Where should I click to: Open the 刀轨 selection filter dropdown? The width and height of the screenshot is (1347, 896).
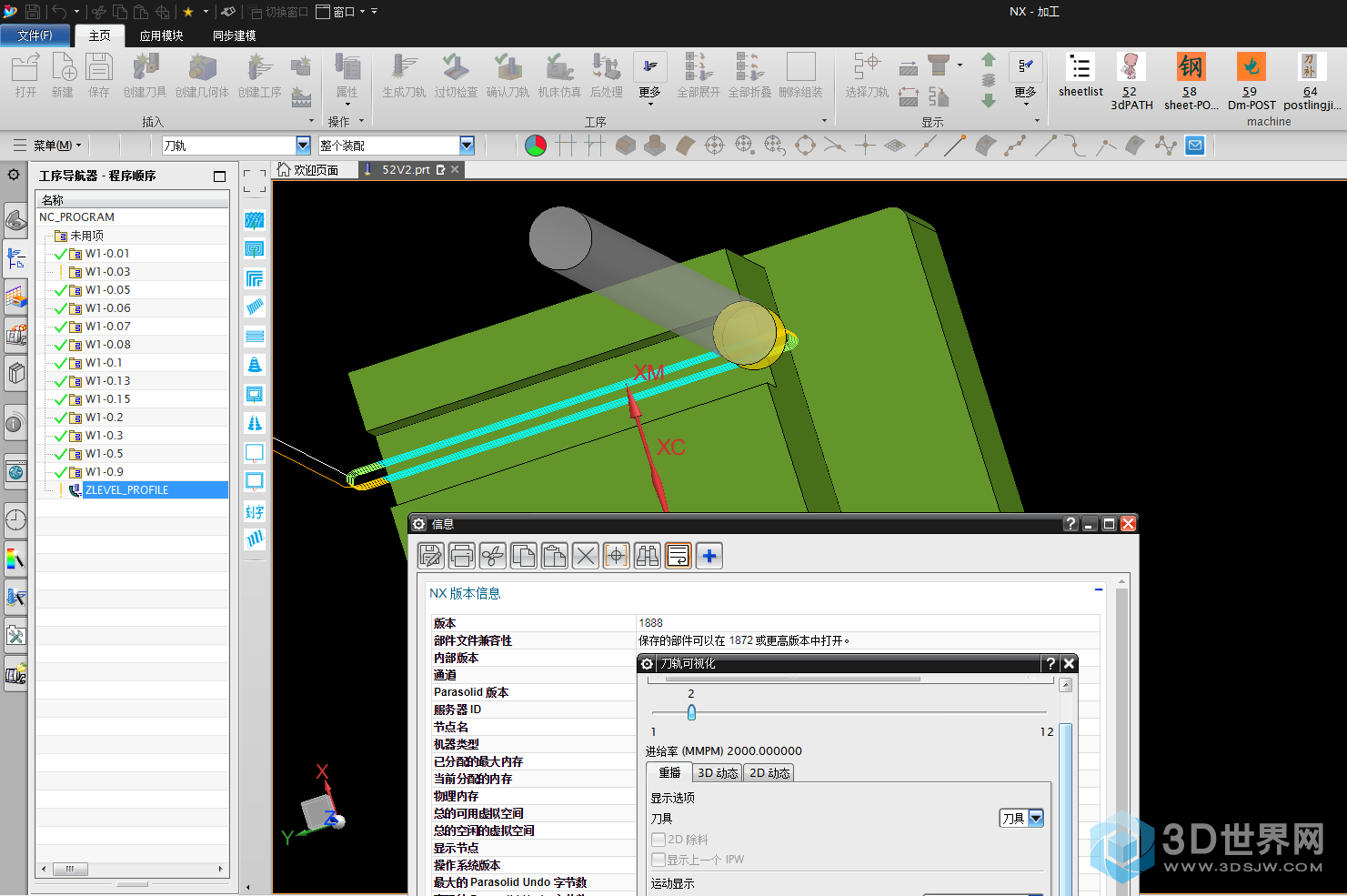[x=304, y=146]
